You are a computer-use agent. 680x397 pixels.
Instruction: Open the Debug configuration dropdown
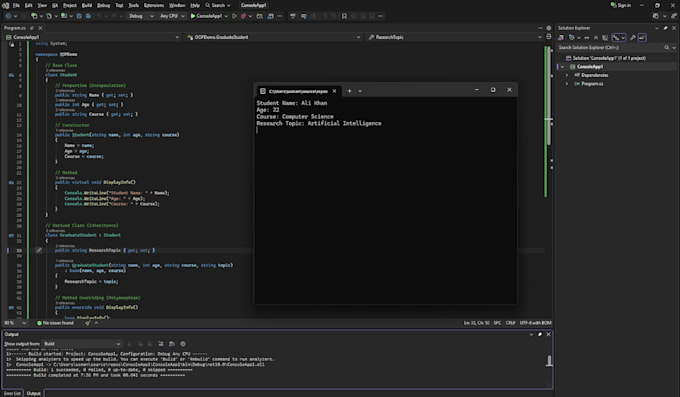(x=141, y=16)
